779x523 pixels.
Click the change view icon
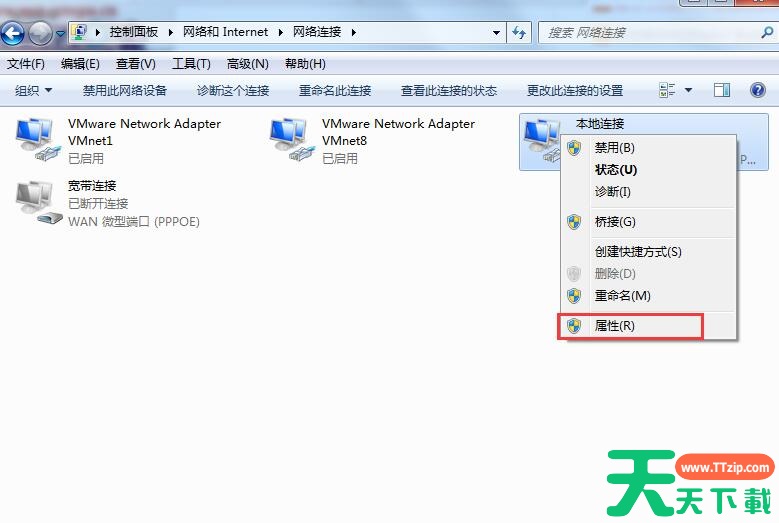pos(667,90)
